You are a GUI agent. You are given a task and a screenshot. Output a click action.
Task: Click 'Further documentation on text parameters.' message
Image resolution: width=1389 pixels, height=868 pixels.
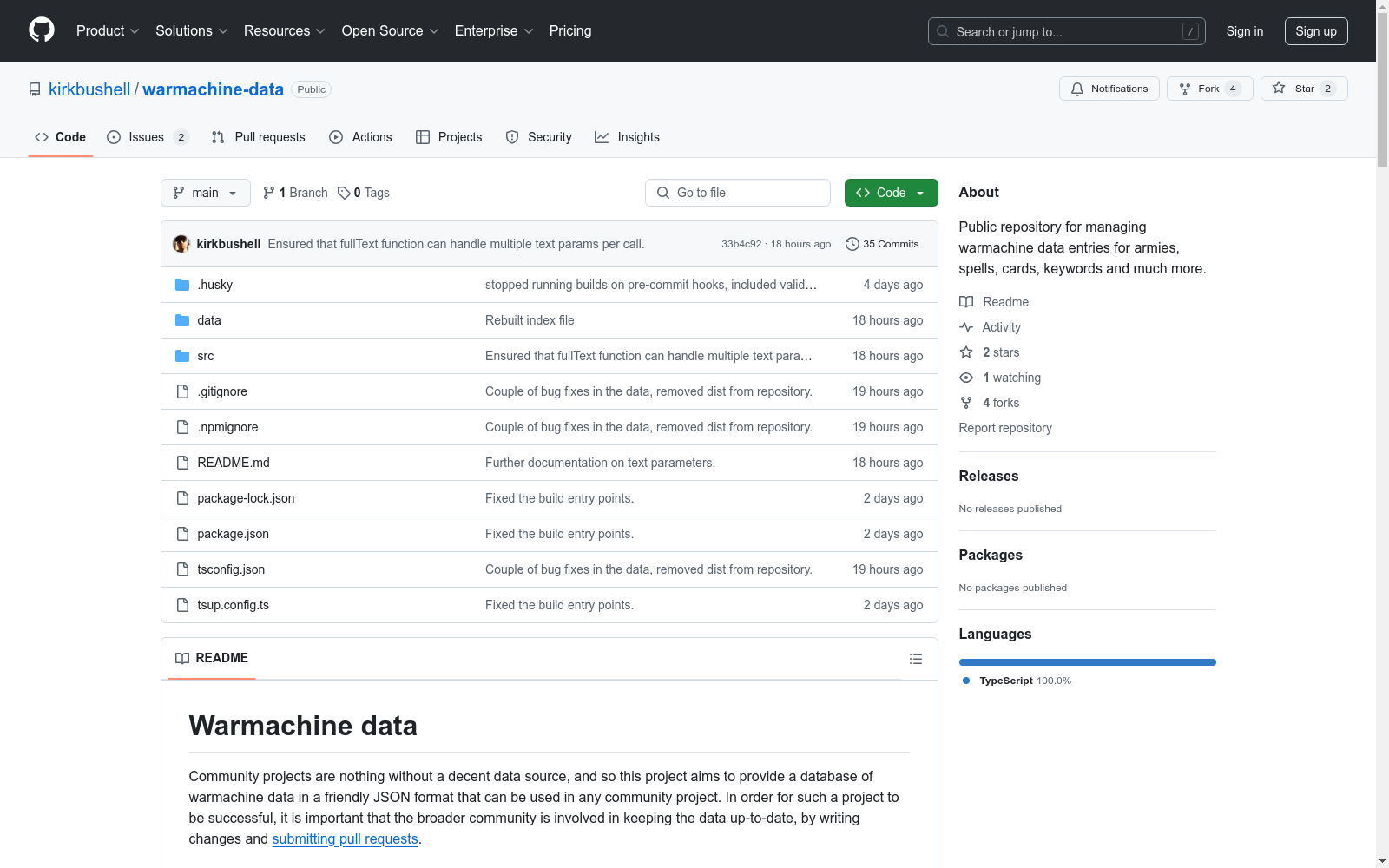(600, 463)
